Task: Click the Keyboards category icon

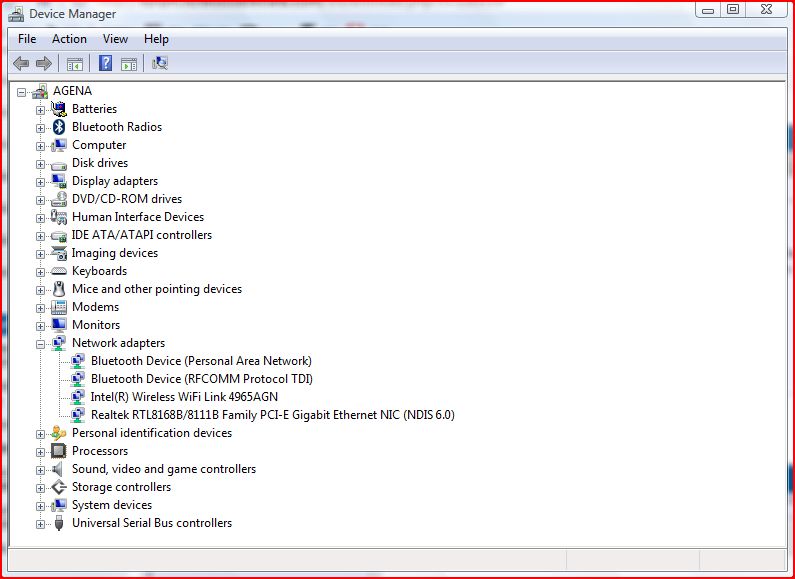Action: [59, 271]
